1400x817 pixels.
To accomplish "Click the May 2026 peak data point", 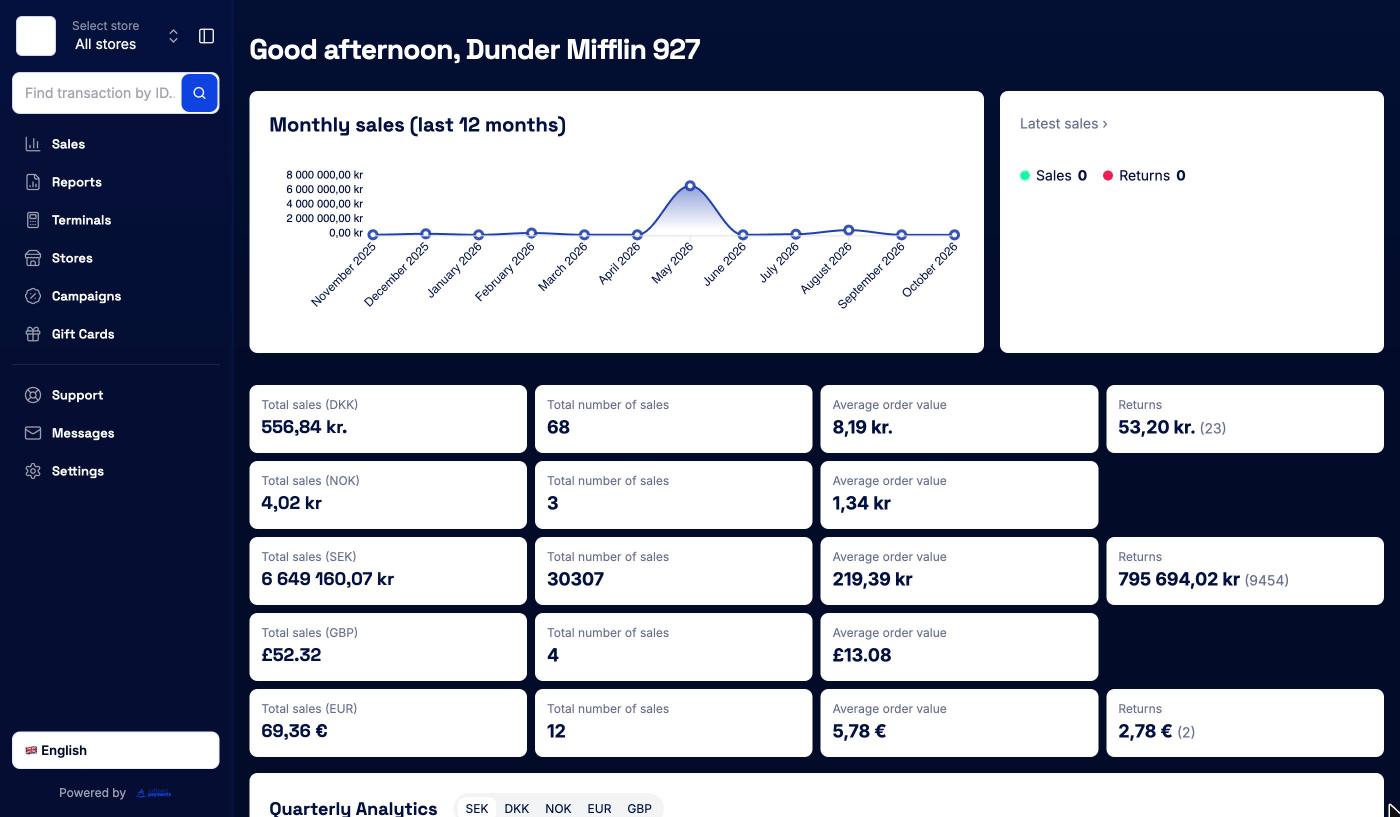I will click(690, 186).
